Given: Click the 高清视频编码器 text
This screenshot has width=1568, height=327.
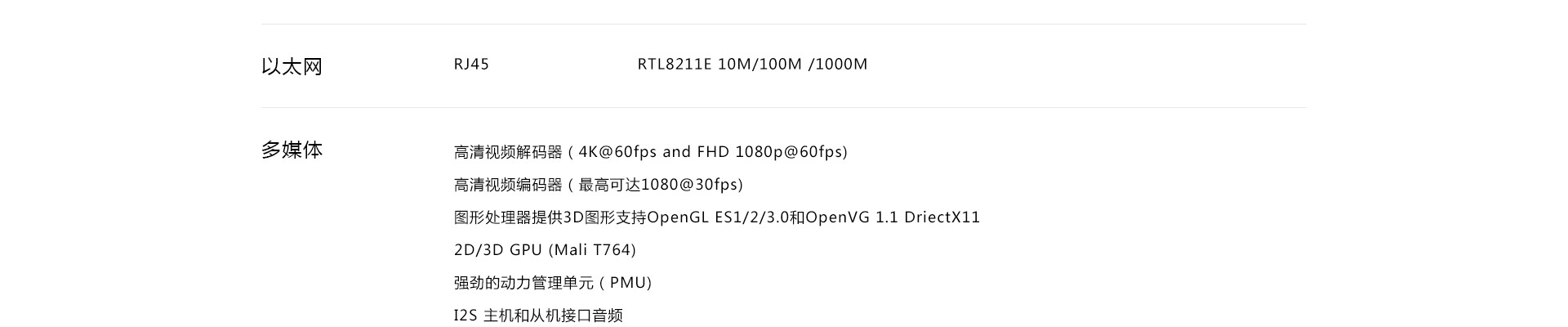Looking at the screenshot, I should coord(508,185).
